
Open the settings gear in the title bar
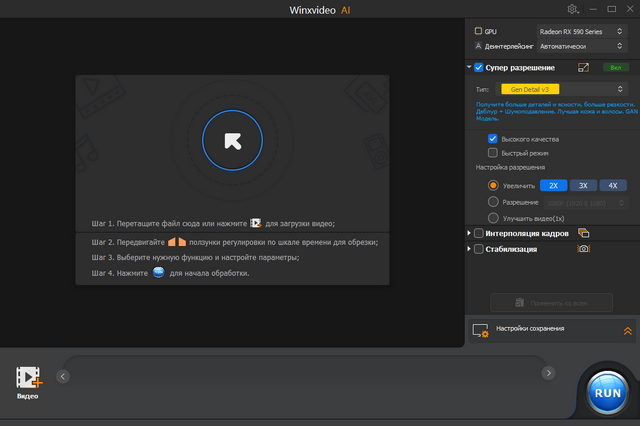573,9
